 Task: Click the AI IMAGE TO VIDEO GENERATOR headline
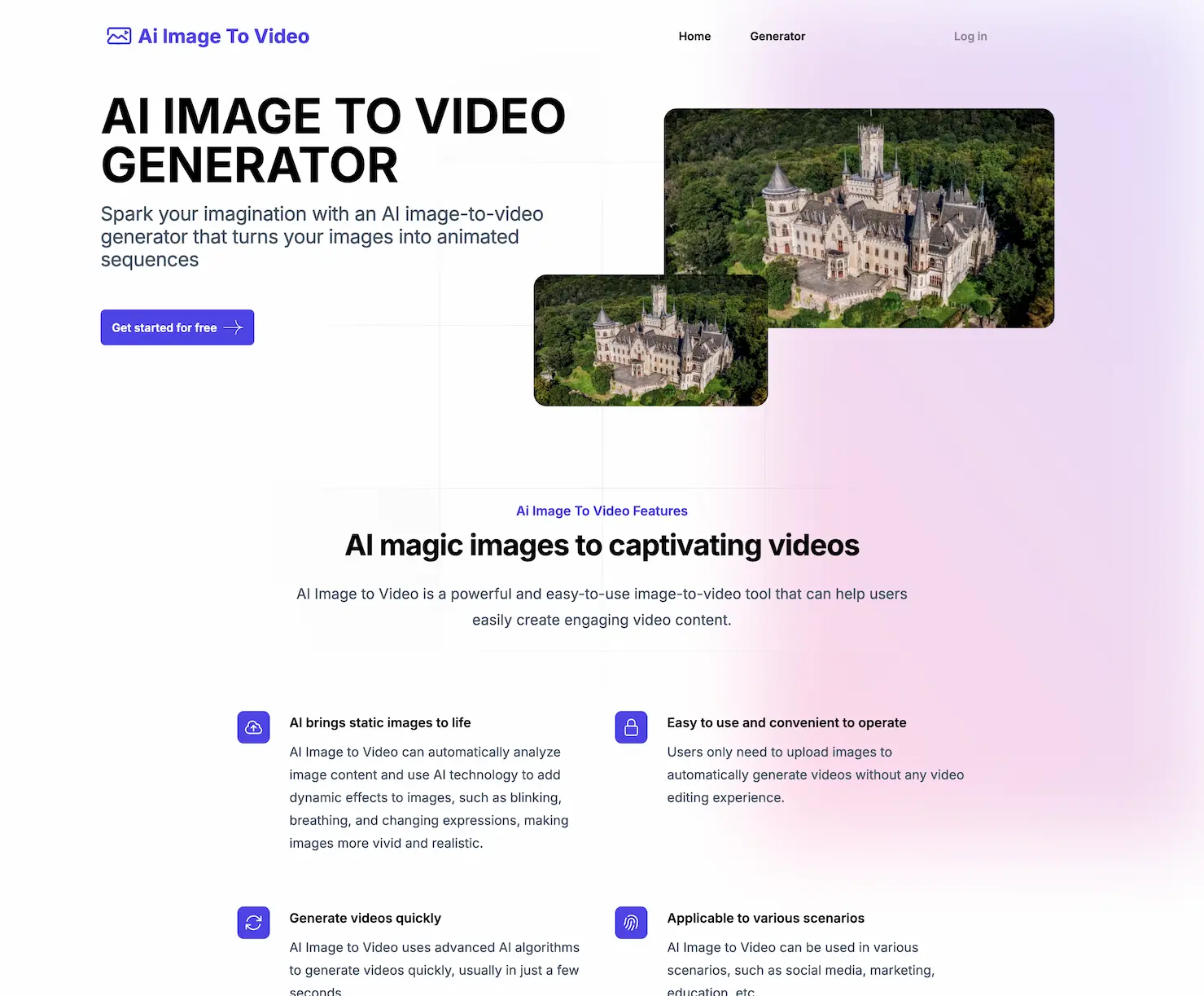(333, 140)
